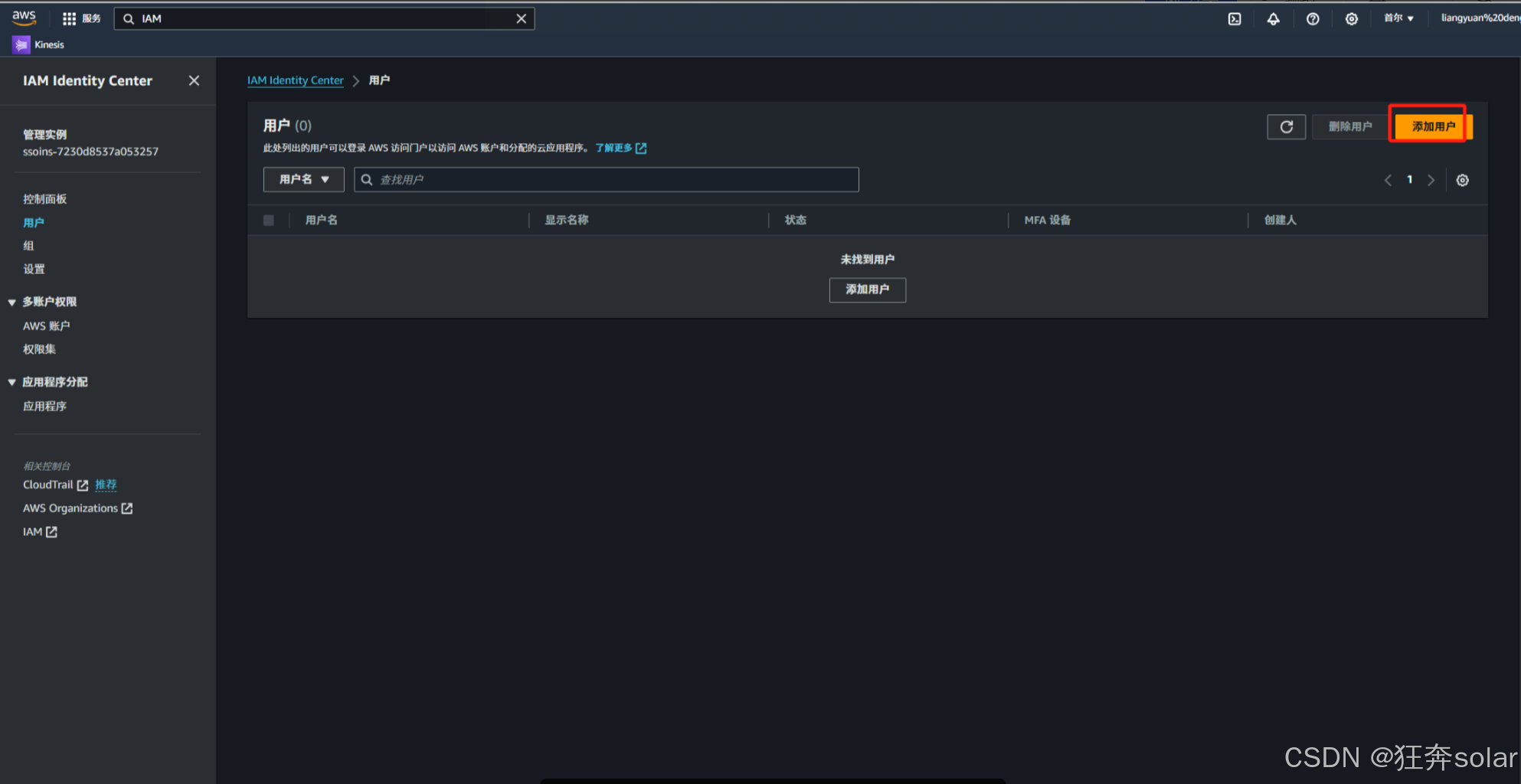Select 用户 in the sidebar
The height and width of the screenshot is (784, 1521).
click(34, 223)
